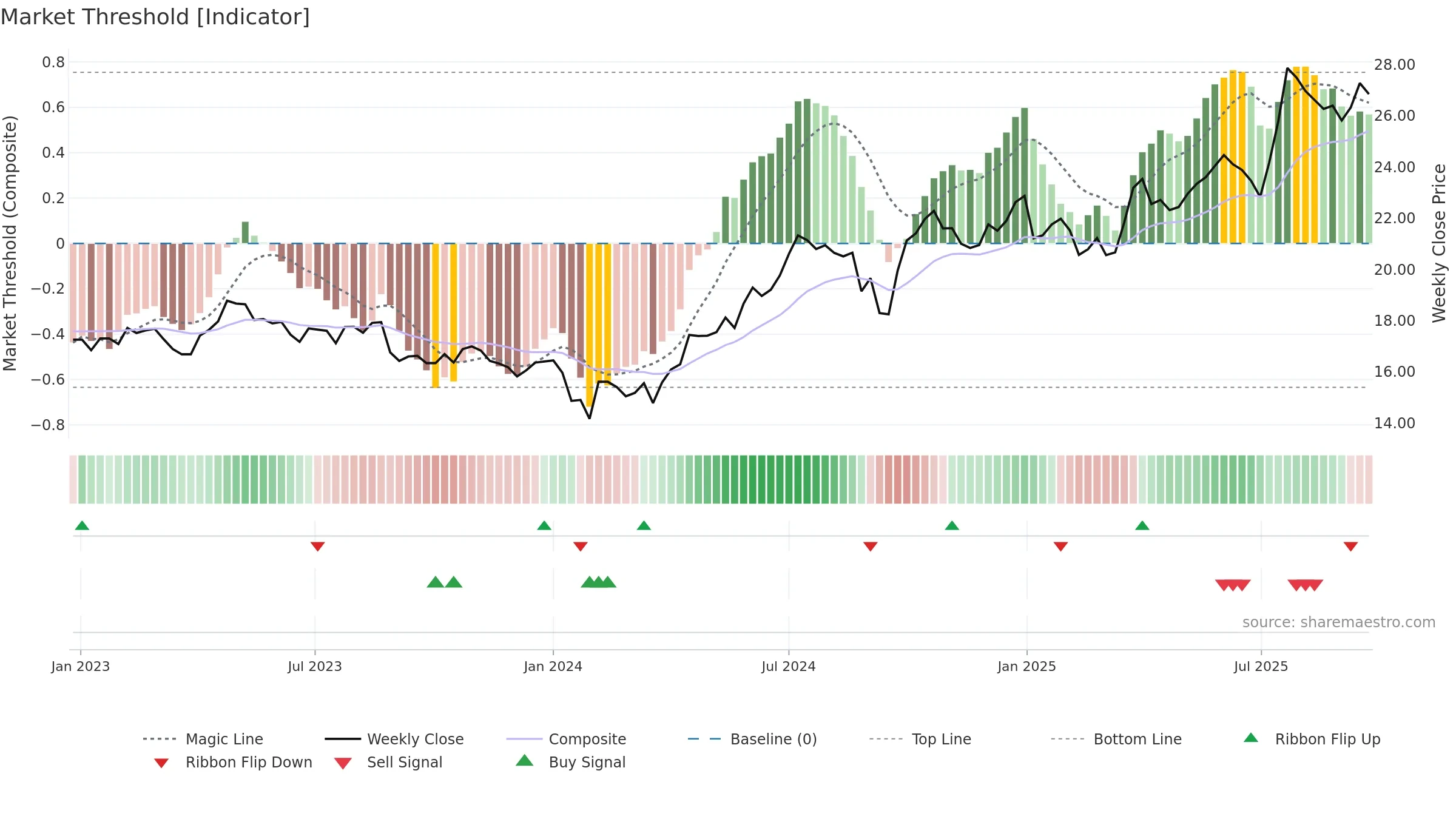Click the sell signal cluster in August 2025
The width and height of the screenshot is (1456, 819).
[1306, 585]
